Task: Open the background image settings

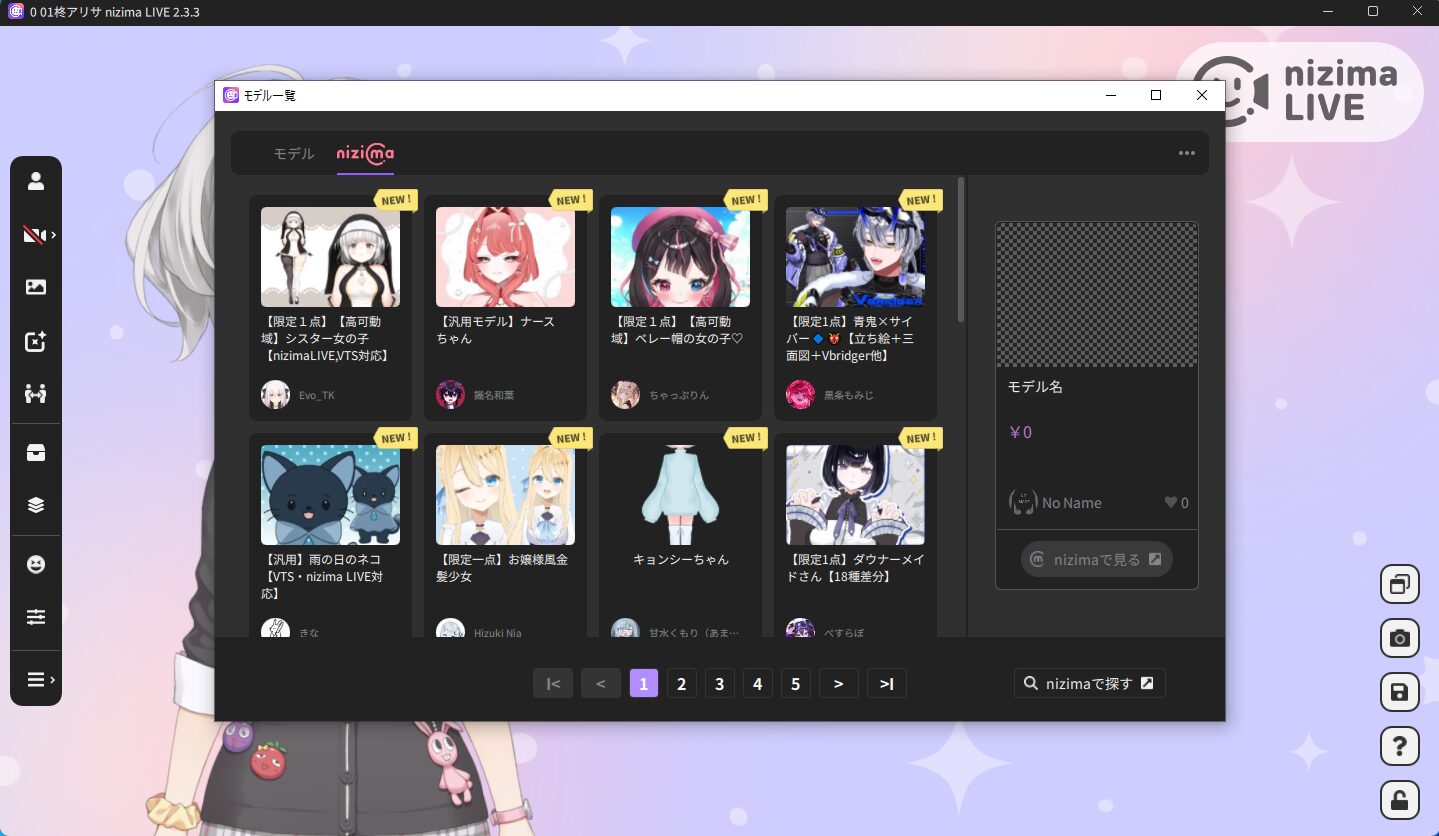Action: [36, 287]
